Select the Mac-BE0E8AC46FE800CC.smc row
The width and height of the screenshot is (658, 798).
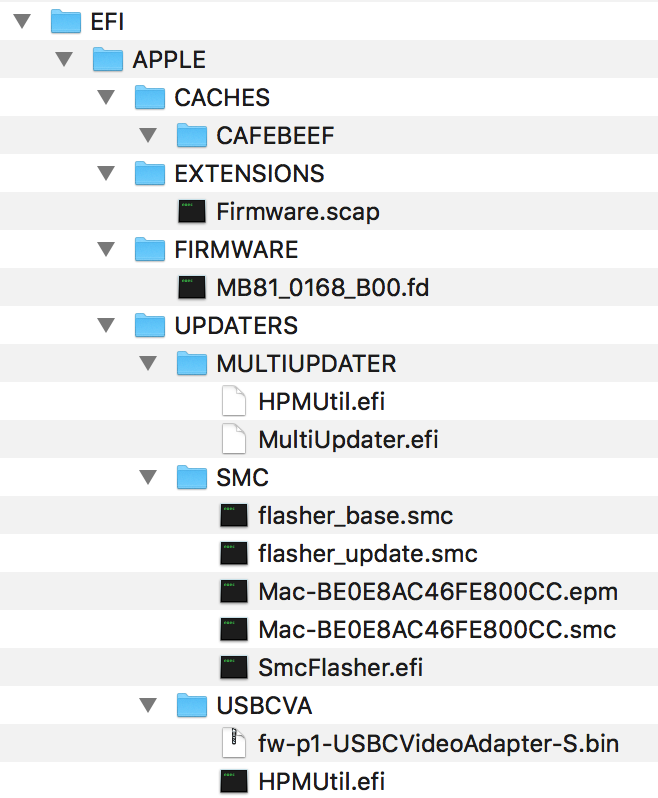pos(436,630)
